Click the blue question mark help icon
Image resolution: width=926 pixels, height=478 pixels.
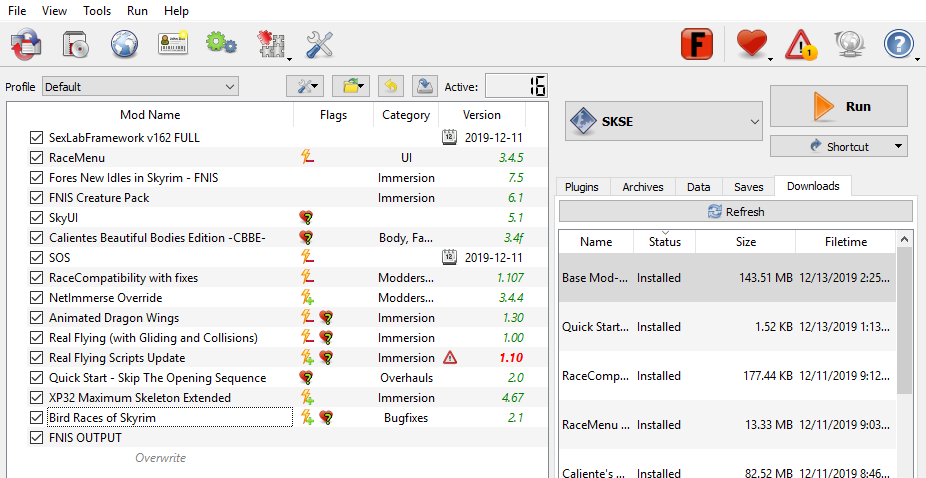[898, 45]
